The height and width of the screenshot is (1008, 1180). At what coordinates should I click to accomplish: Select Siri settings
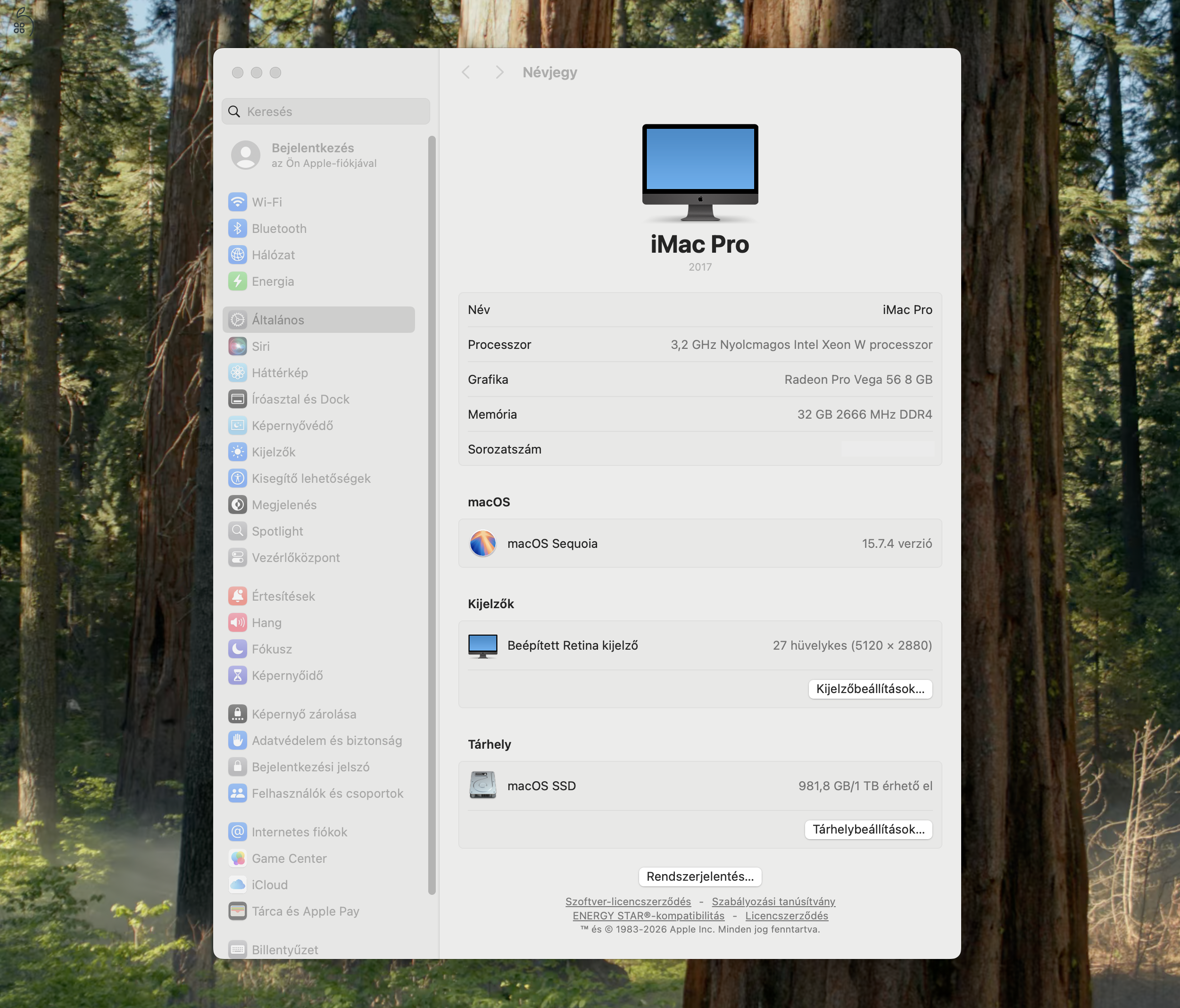tap(261, 346)
